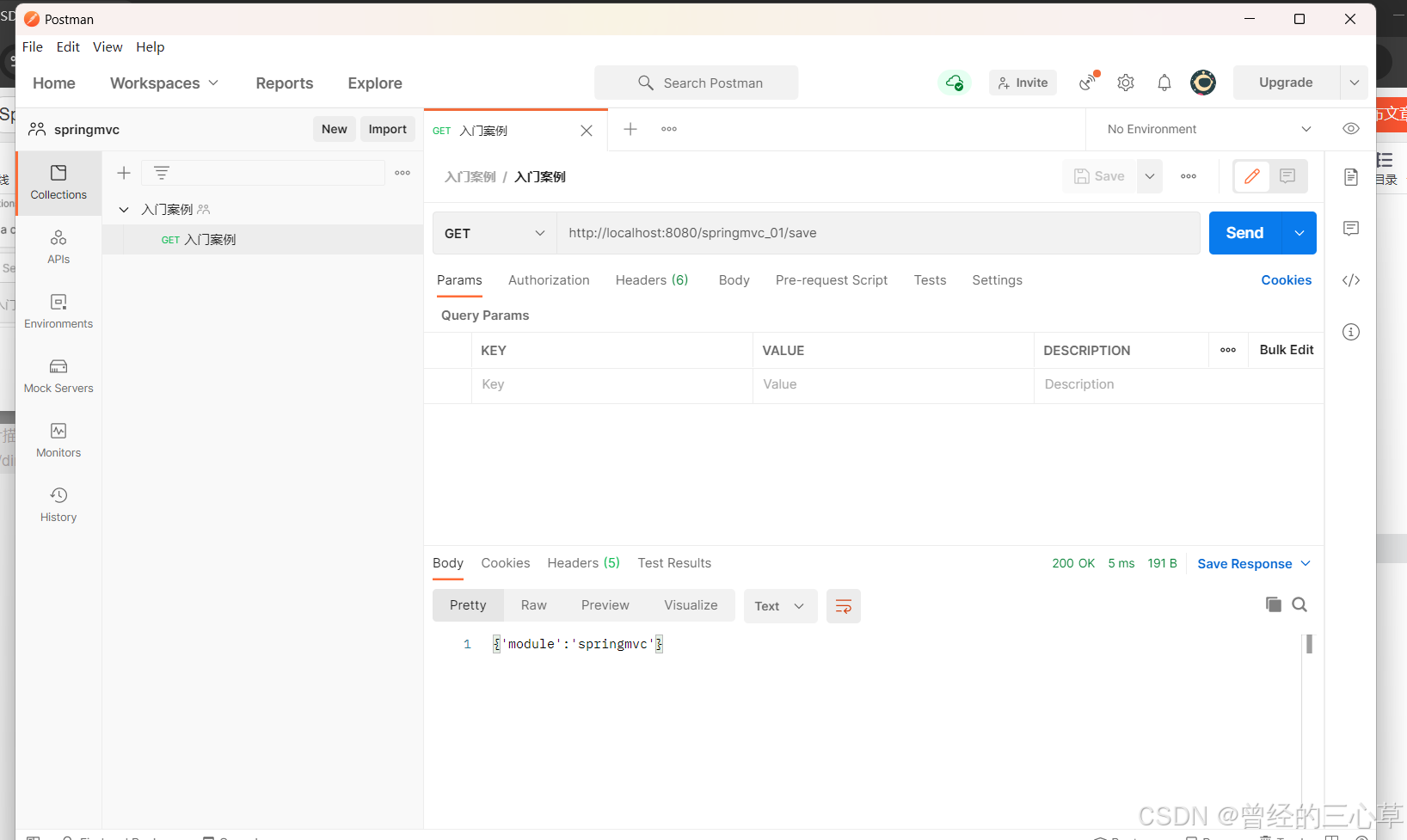The width and height of the screenshot is (1407, 840).
Task: Open the Save options dropdown arrow
Action: pos(1150,176)
